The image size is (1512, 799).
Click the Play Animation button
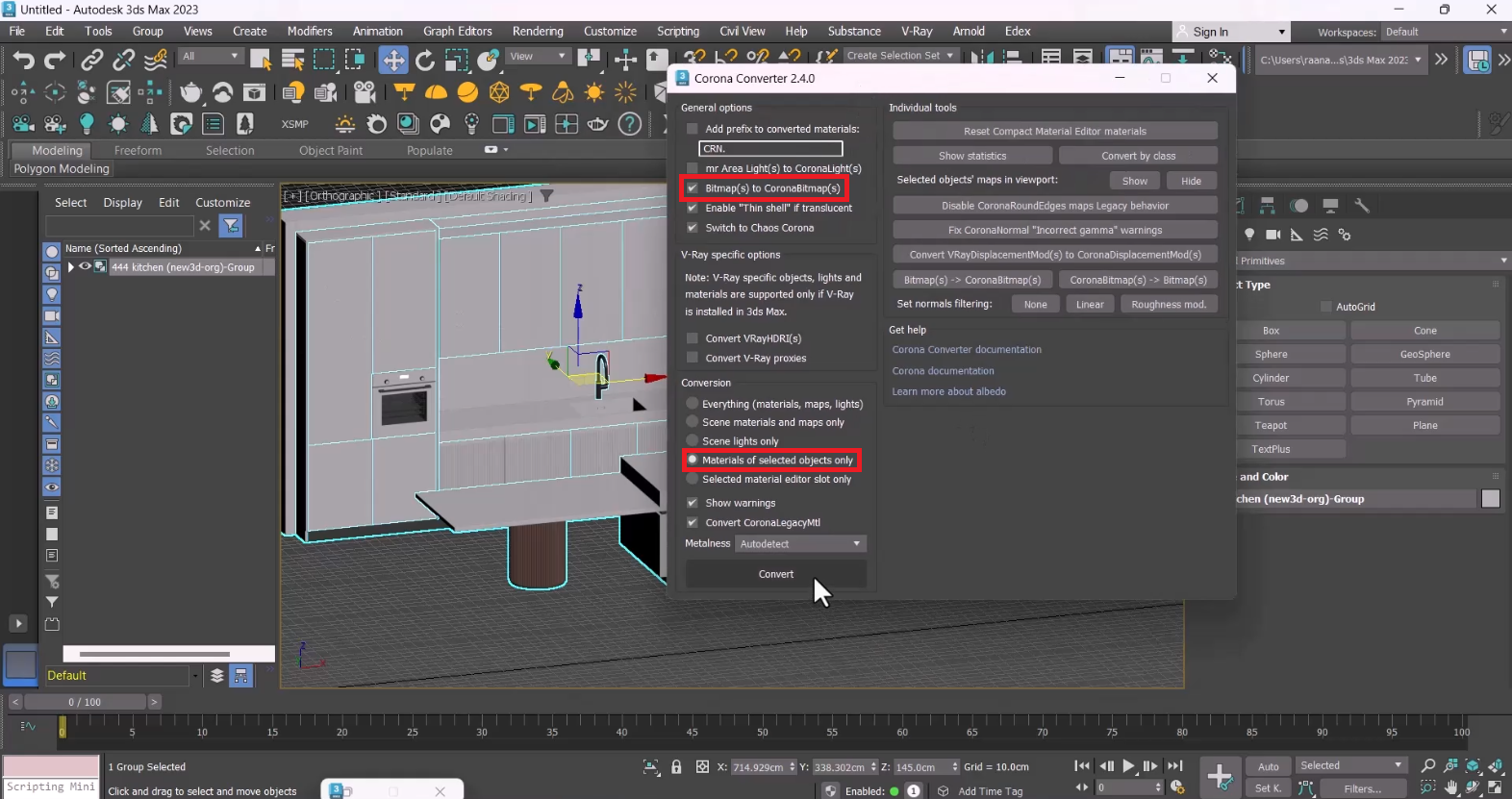pos(1128,766)
